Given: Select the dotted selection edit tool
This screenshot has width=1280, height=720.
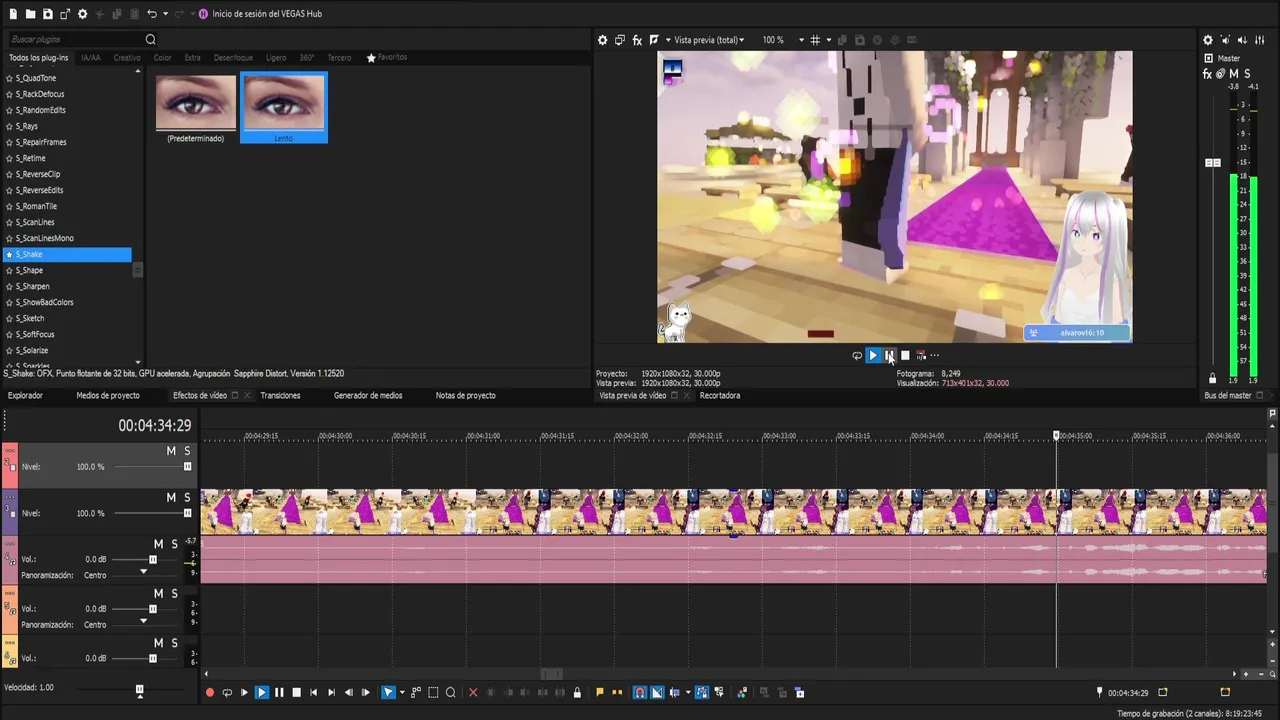Looking at the screenshot, I should (x=433, y=692).
